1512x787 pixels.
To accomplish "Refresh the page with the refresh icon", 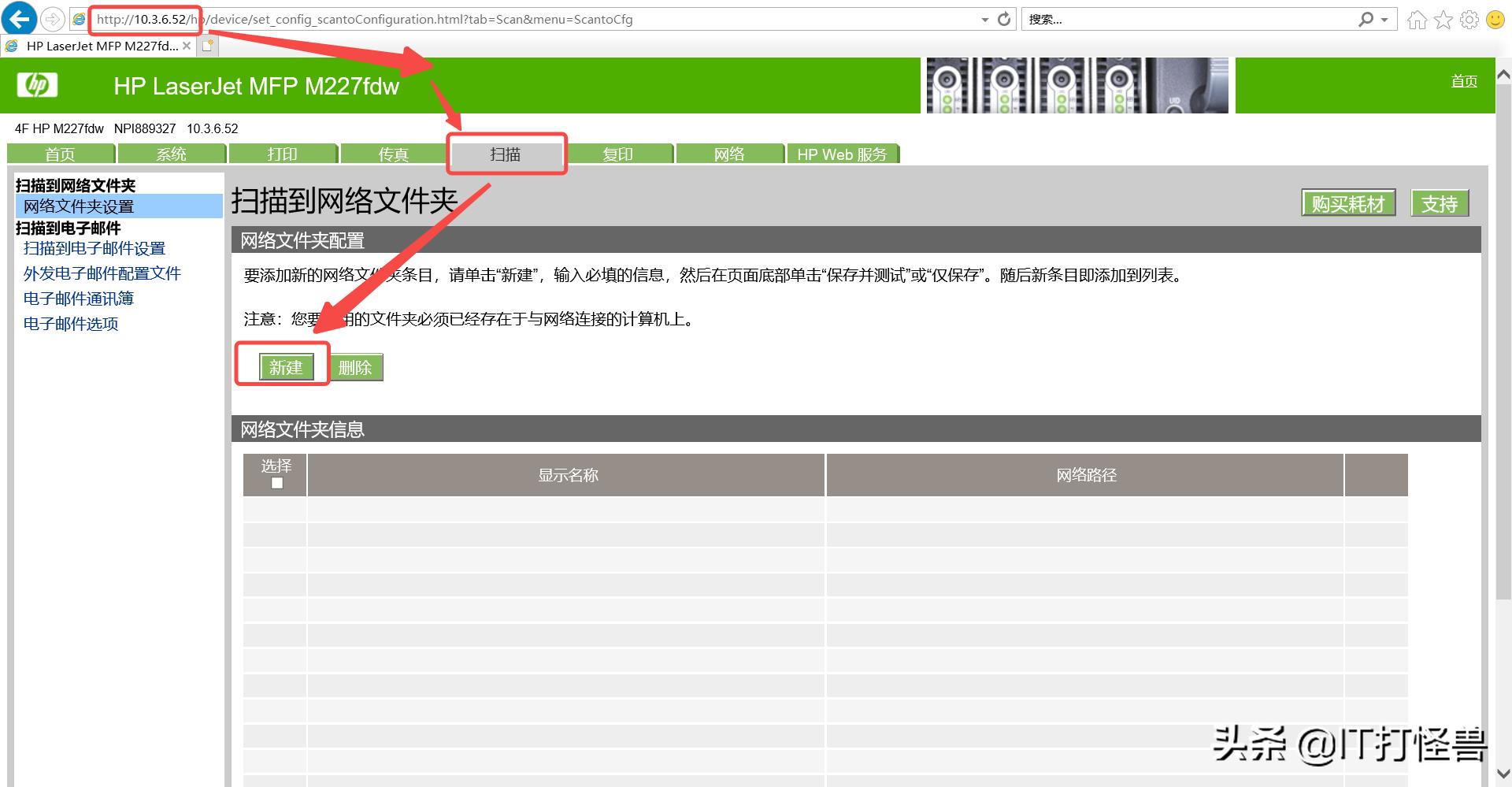I will [x=1003, y=18].
